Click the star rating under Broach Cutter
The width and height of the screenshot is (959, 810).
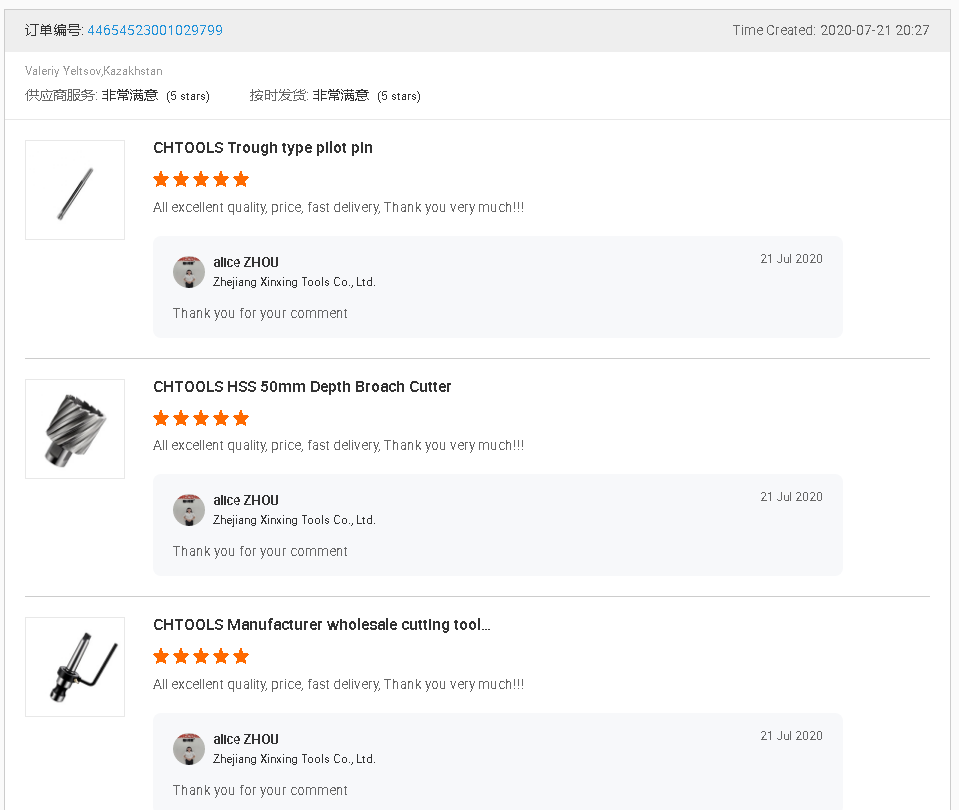[x=201, y=418]
